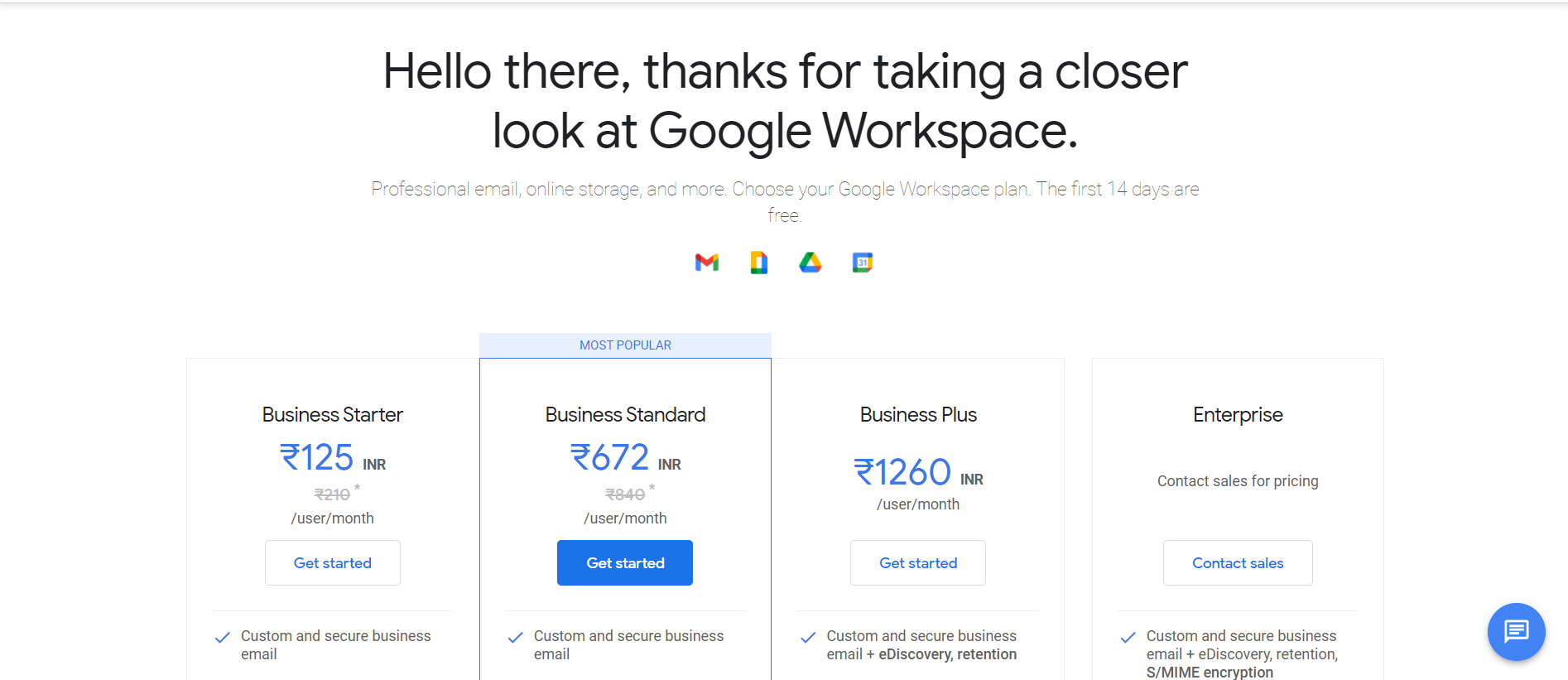
Task: Click the MOST POPULAR banner
Action: 625,345
